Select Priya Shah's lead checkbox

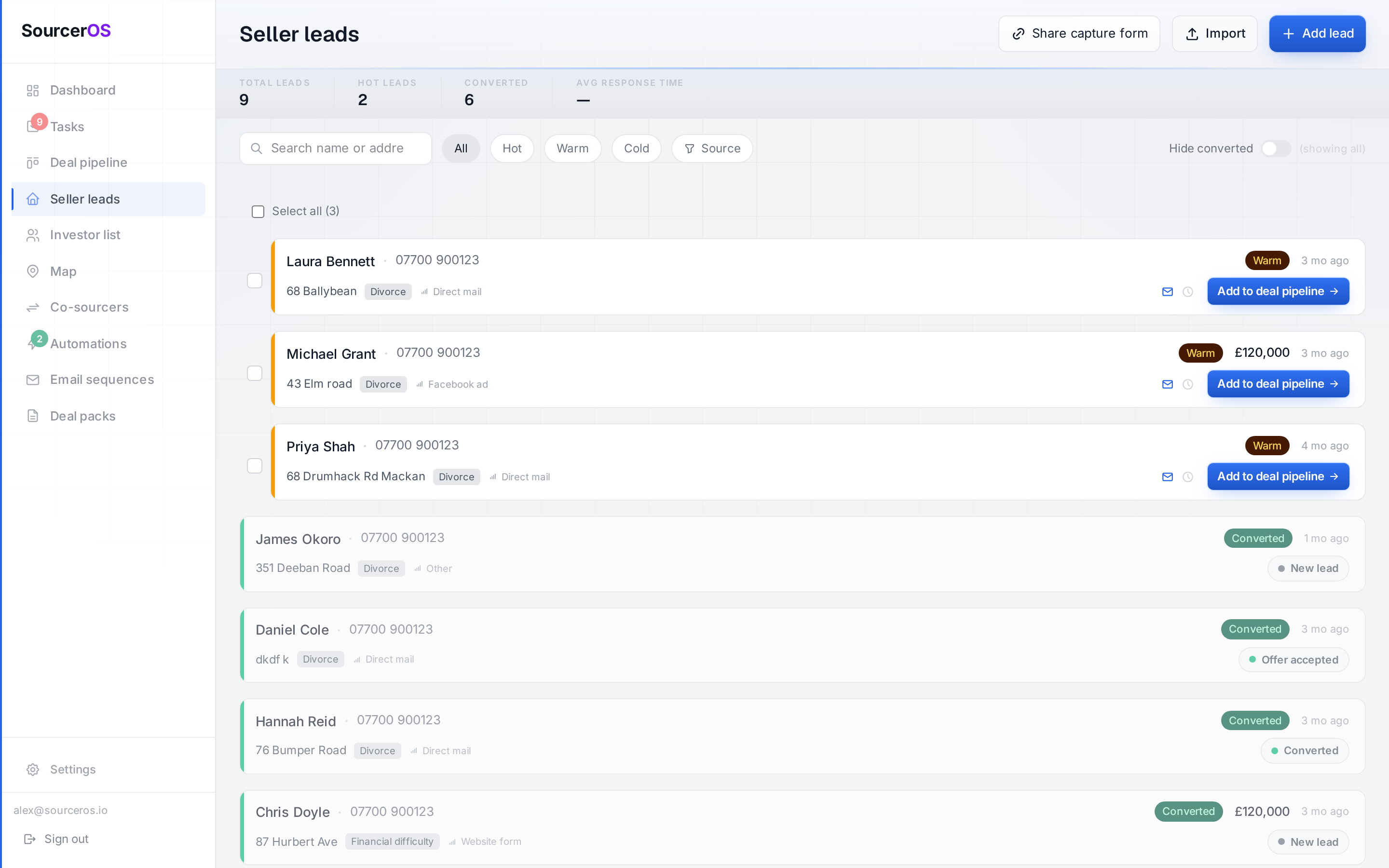click(254, 465)
